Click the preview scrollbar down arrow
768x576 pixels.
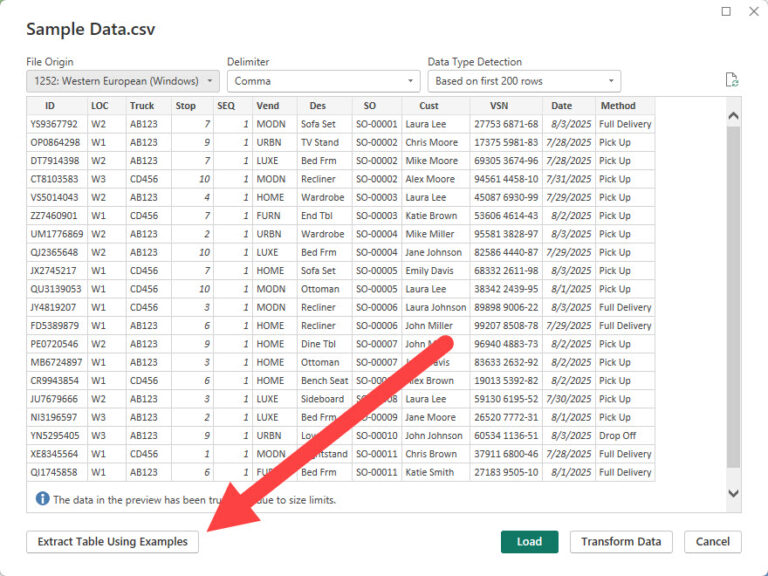point(733,493)
